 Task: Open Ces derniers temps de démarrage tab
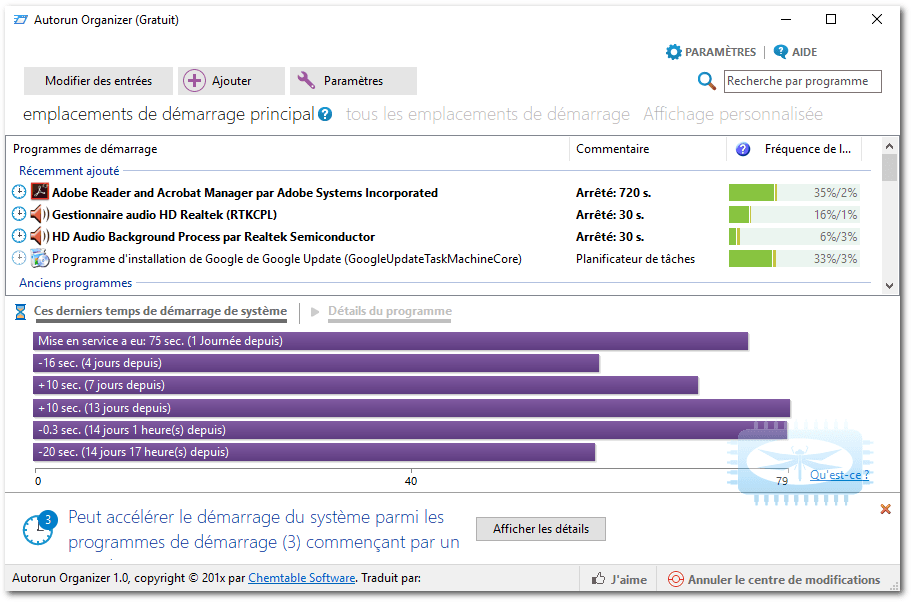[x=160, y=311]
